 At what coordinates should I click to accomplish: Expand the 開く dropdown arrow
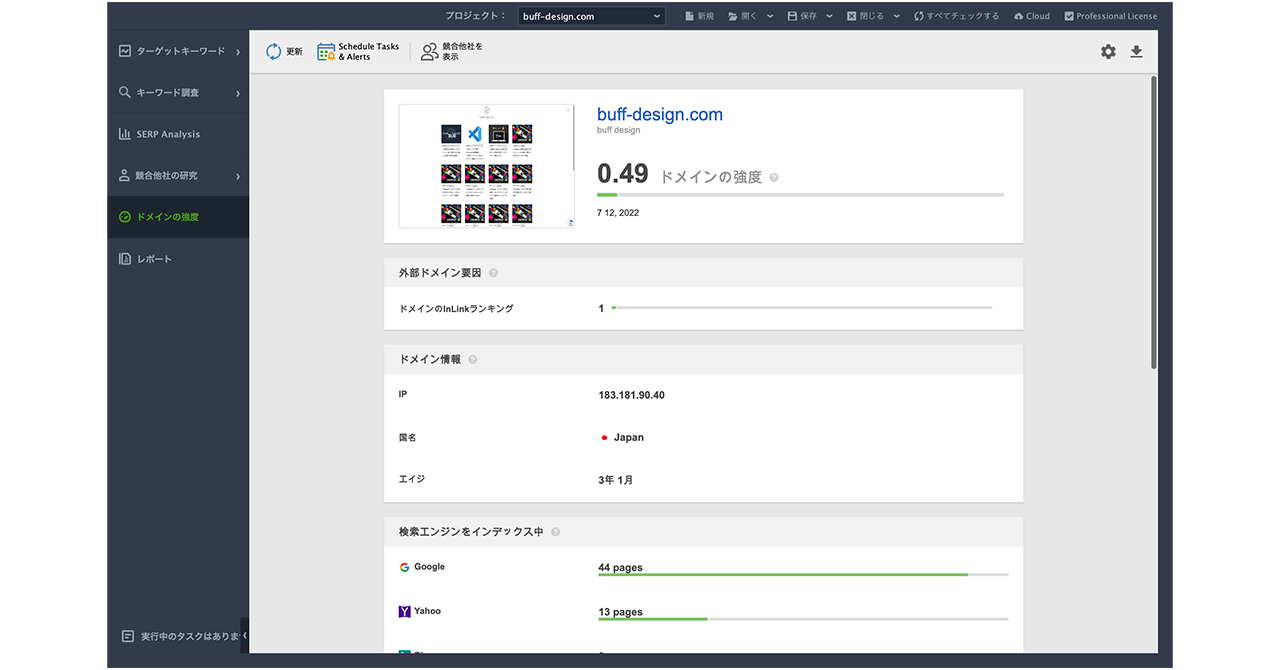[770, 16]
